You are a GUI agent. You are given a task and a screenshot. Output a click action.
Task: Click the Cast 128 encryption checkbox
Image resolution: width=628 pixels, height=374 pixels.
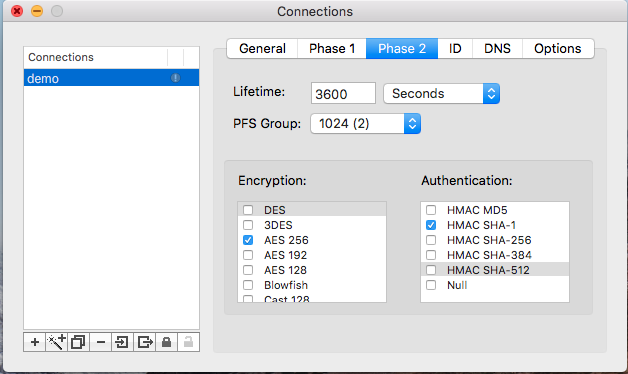click(248, 299)
